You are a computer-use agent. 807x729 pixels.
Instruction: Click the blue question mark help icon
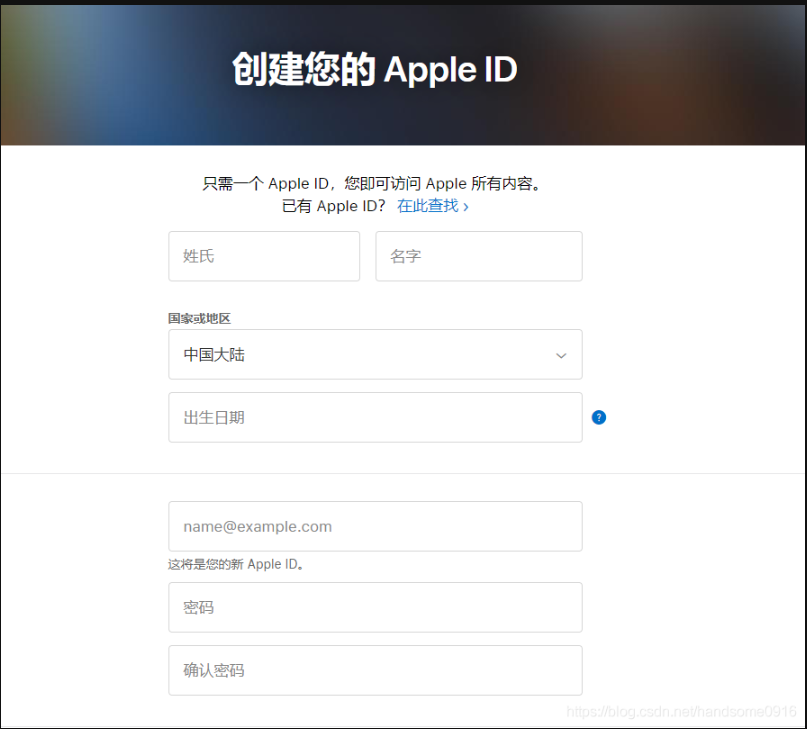coord(599,418)
